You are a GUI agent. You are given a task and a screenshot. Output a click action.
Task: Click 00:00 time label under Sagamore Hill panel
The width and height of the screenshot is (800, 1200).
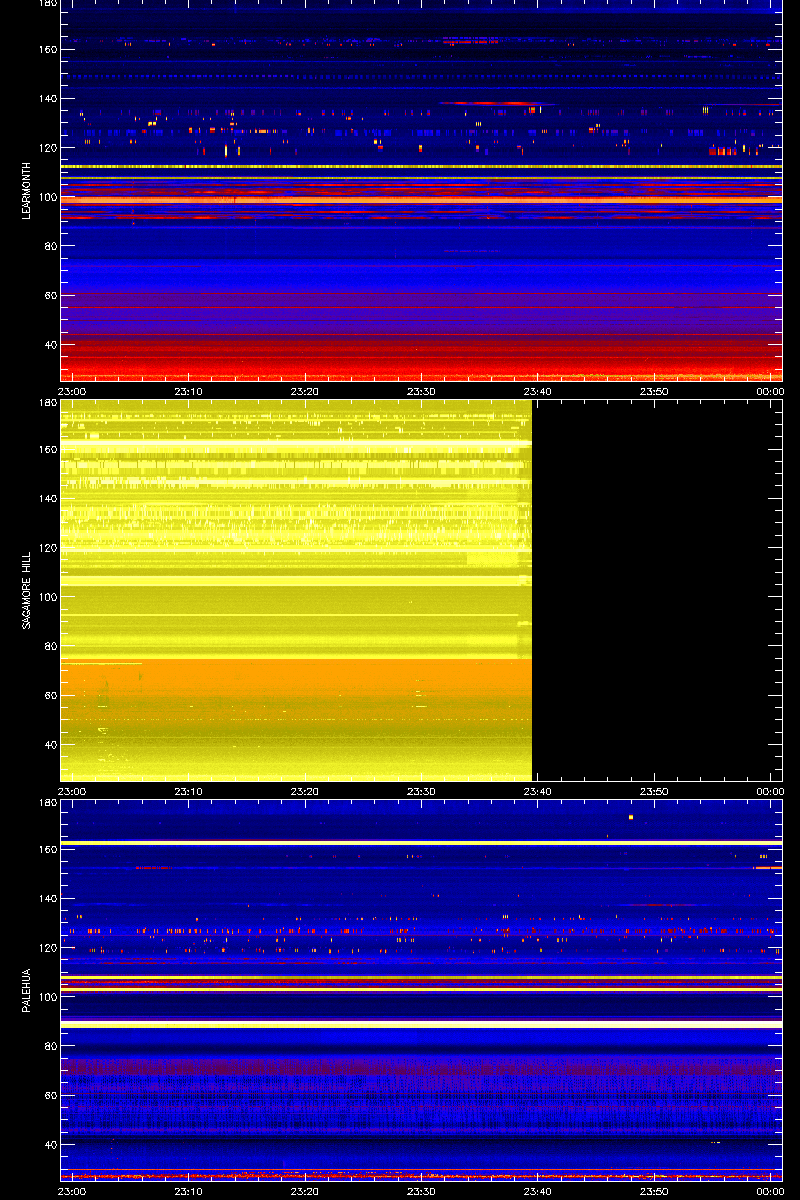770,792
